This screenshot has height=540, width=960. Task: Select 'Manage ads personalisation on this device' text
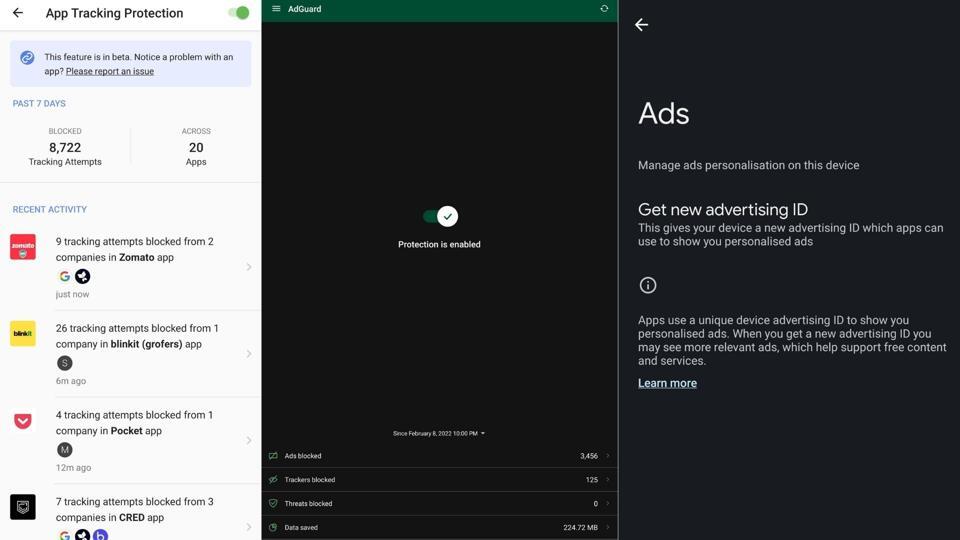748,165
